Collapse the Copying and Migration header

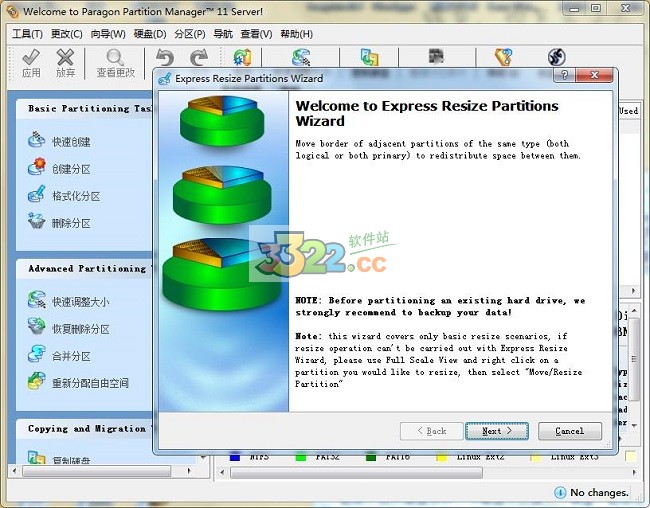(x=85, y=429)
